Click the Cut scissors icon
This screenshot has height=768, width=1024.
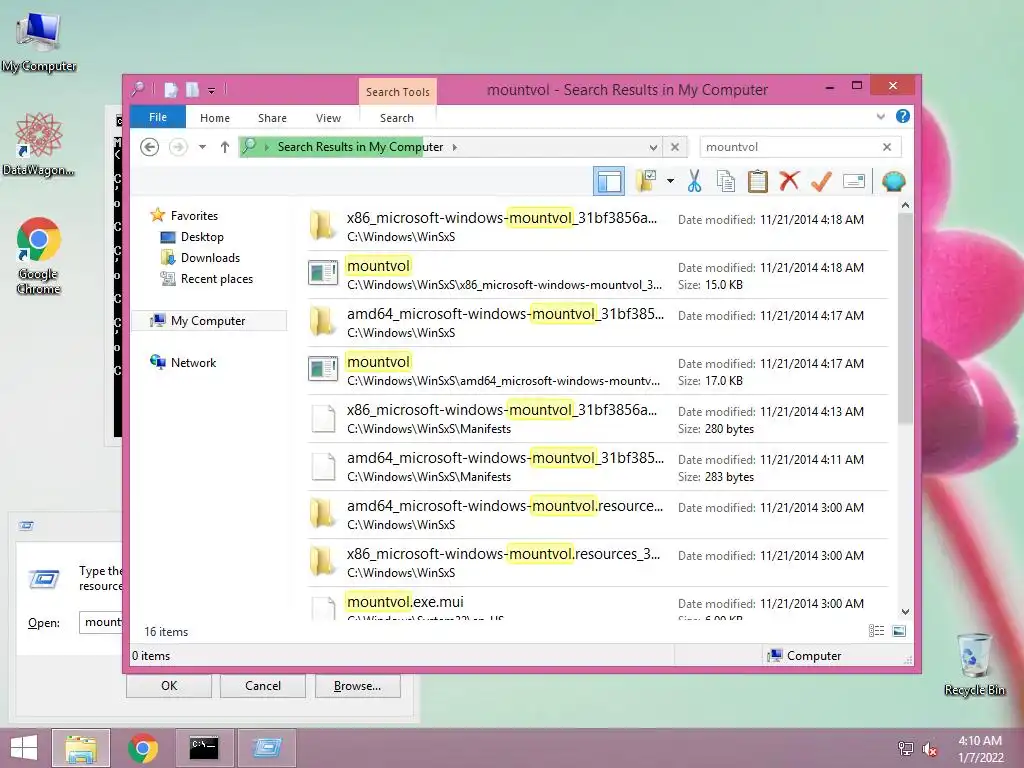694,181
